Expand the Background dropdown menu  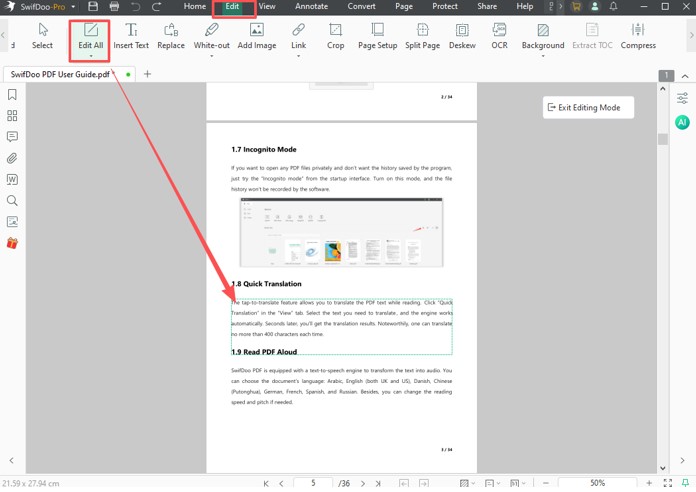(543, 56)
